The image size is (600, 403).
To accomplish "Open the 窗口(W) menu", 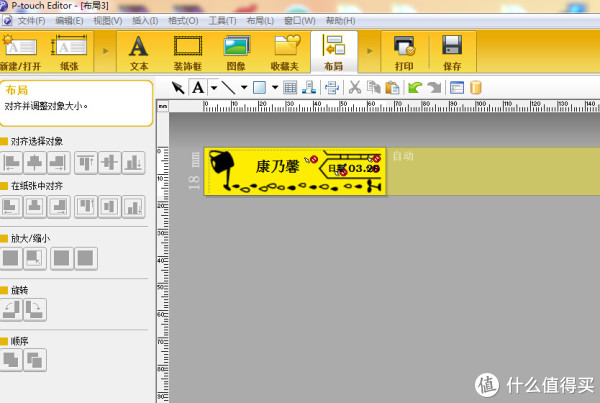I will 300,21.
